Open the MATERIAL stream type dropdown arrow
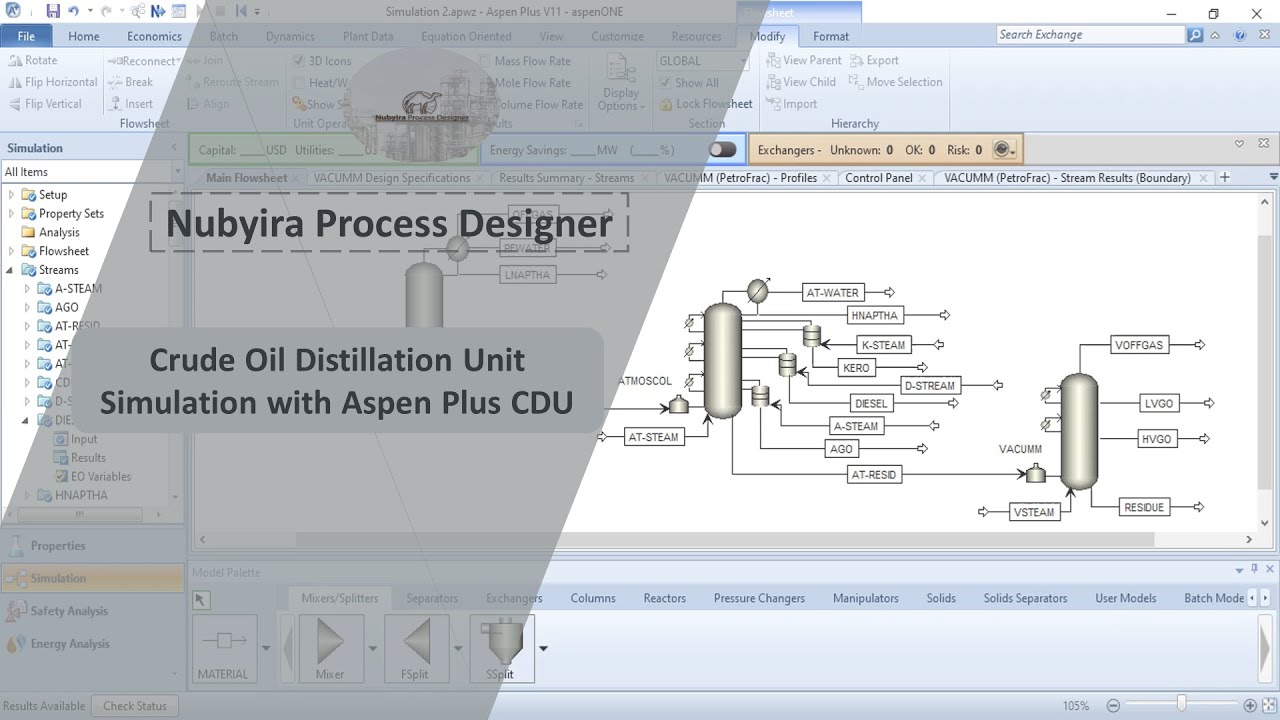 coord(265,648)
